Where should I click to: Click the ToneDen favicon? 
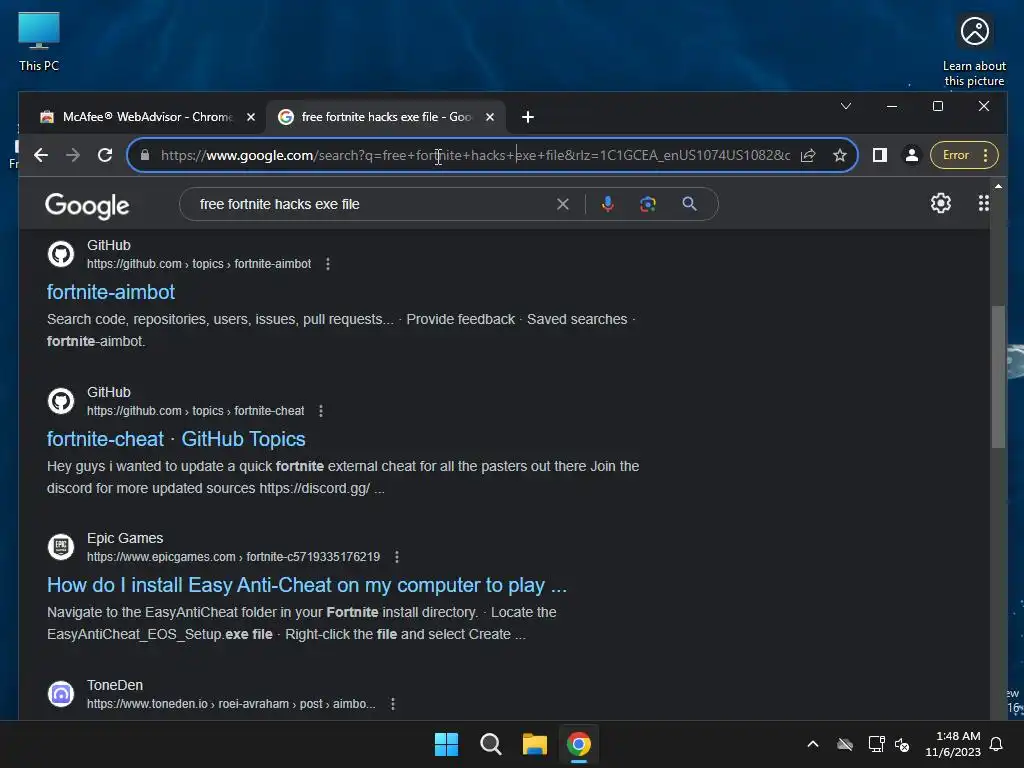61,694
